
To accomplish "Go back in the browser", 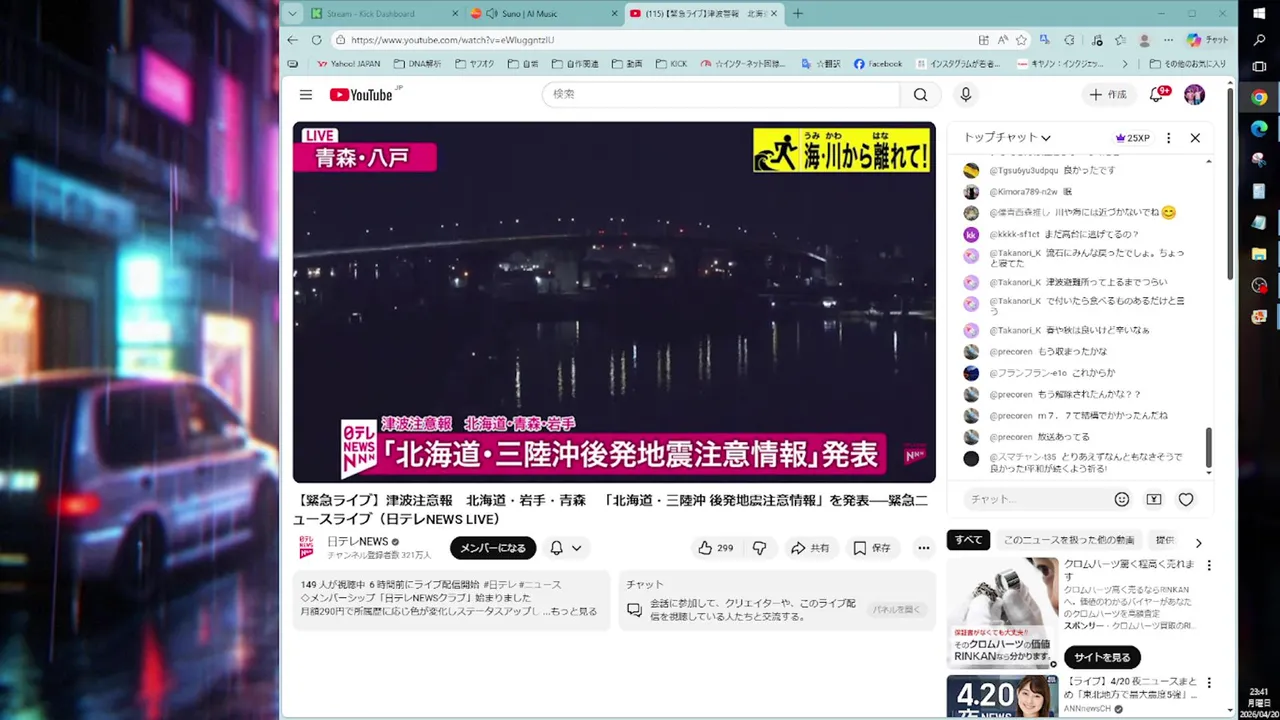I will coord(292,40).
